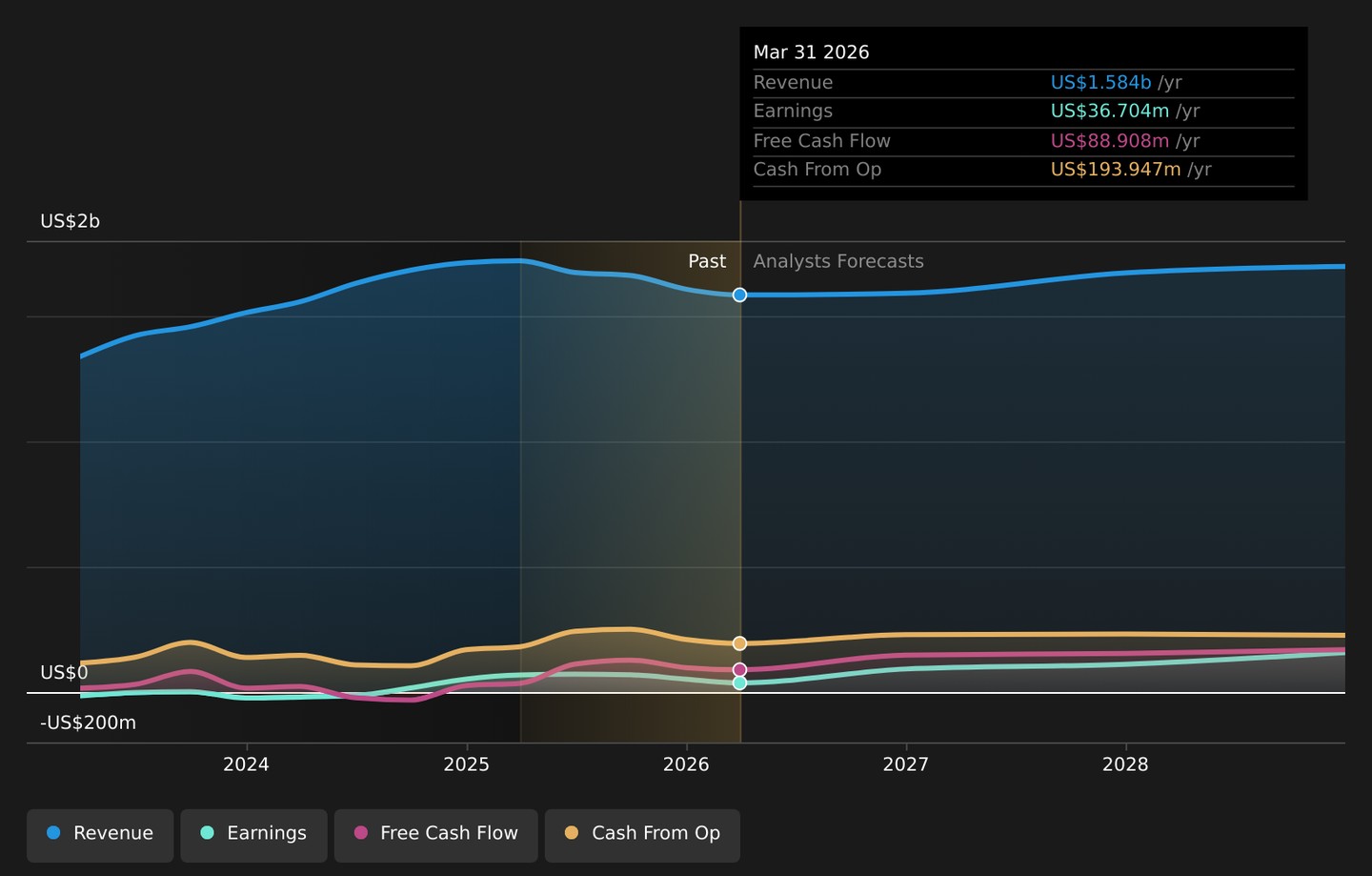Click the US$0 y-axis label

click(x=64, y=673)
